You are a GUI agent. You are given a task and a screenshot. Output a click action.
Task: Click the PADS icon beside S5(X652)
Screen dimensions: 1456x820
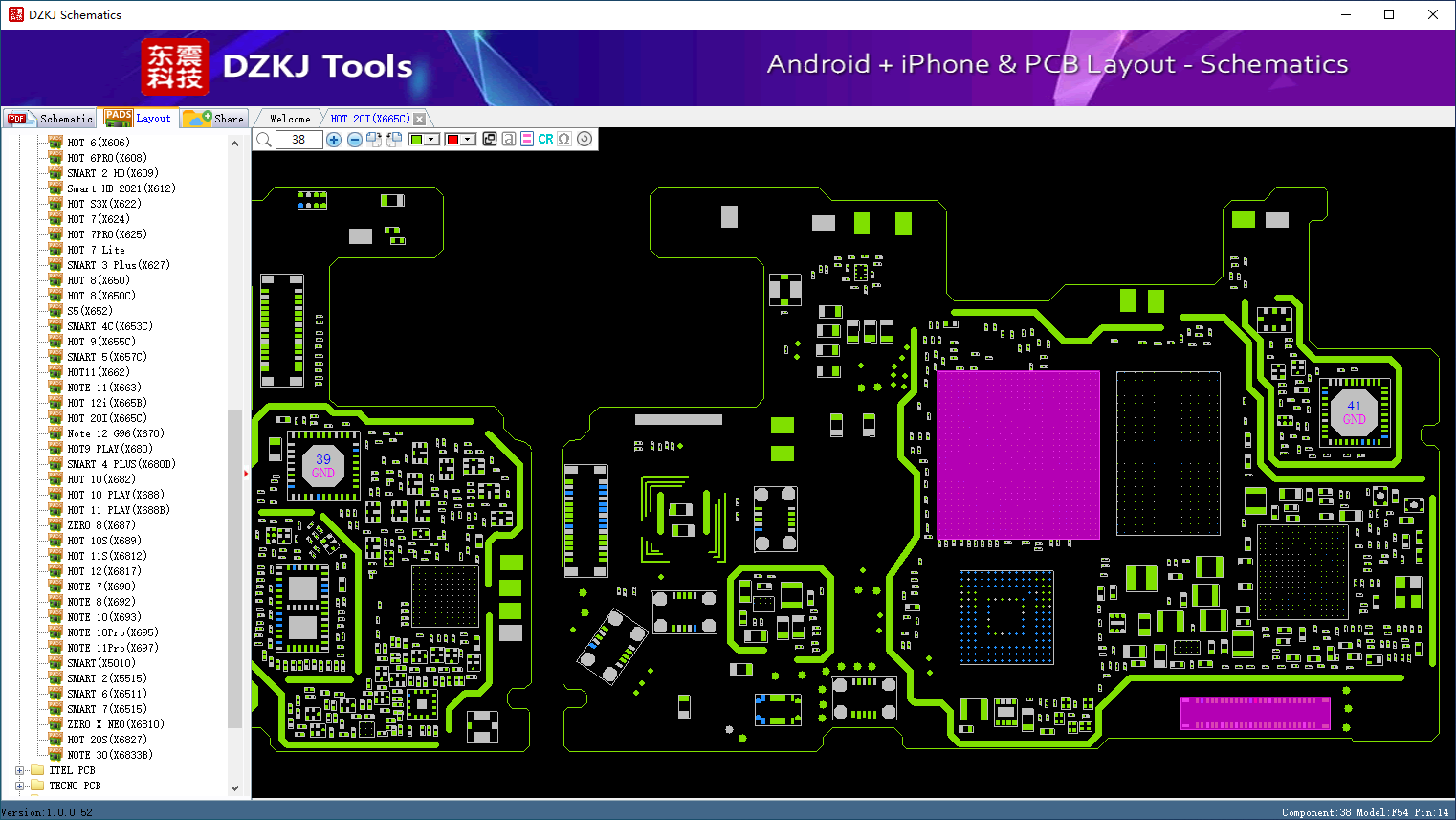coord(55,311)
